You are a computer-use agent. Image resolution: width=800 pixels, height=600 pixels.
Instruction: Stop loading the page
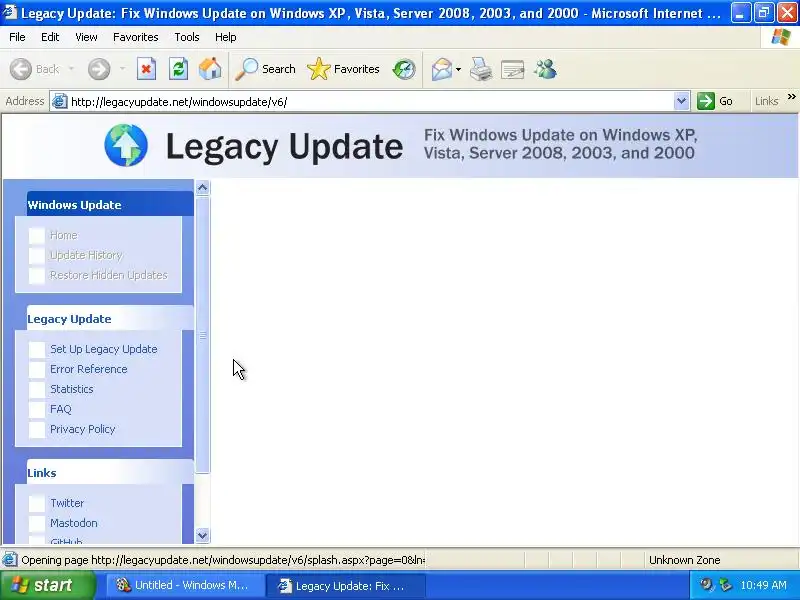(x=146, y=69)
